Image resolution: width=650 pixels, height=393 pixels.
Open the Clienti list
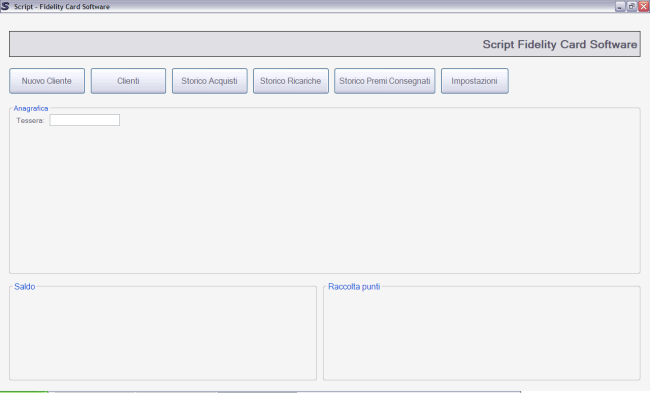click(x=128, y=81)
